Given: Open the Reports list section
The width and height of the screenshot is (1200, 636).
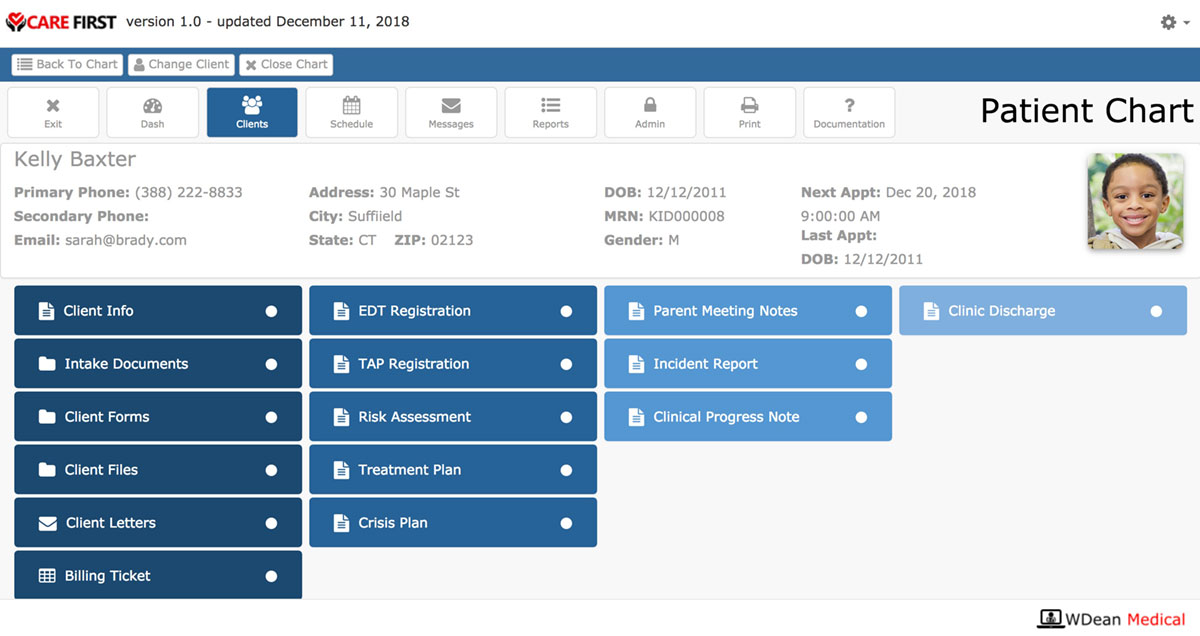Looking at the screenshot, I should 550,112.
